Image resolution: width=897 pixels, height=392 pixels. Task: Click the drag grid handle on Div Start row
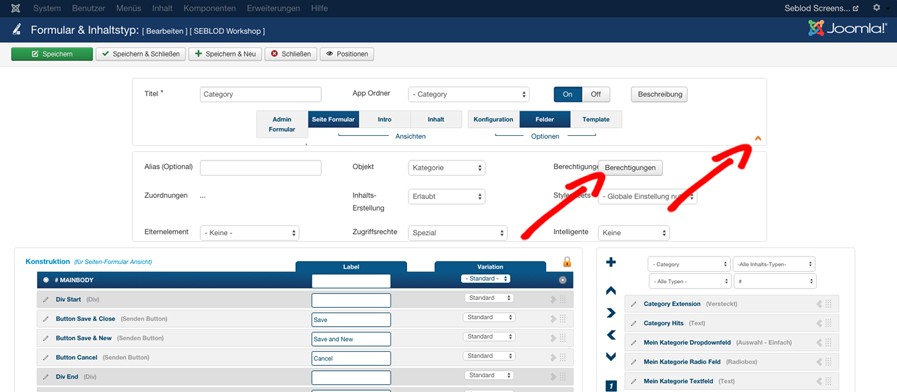tap(562, 299)
